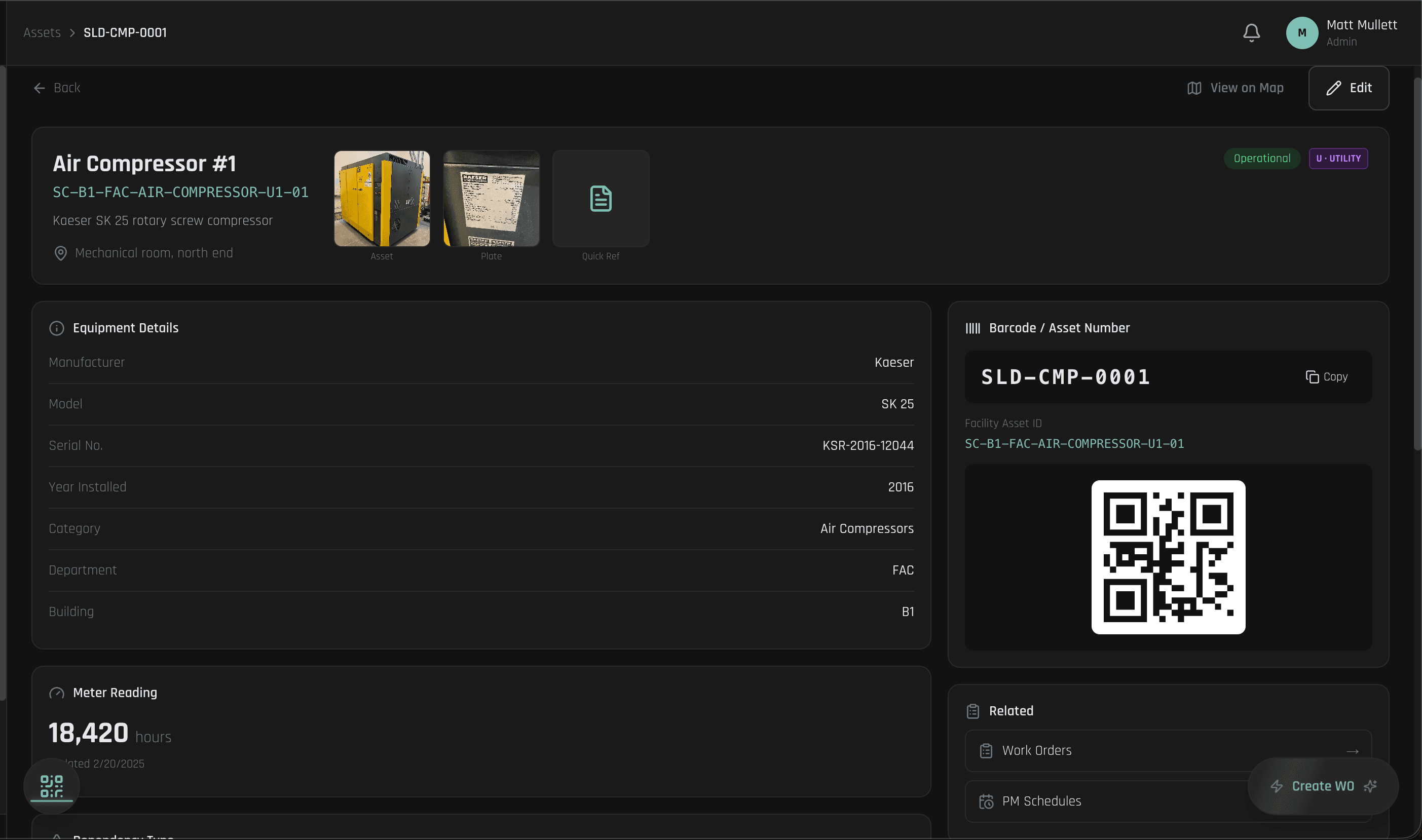The width and height of the screenshot is (1422, 840).
Task: Click the Building value B1
Action: (908, 612)
